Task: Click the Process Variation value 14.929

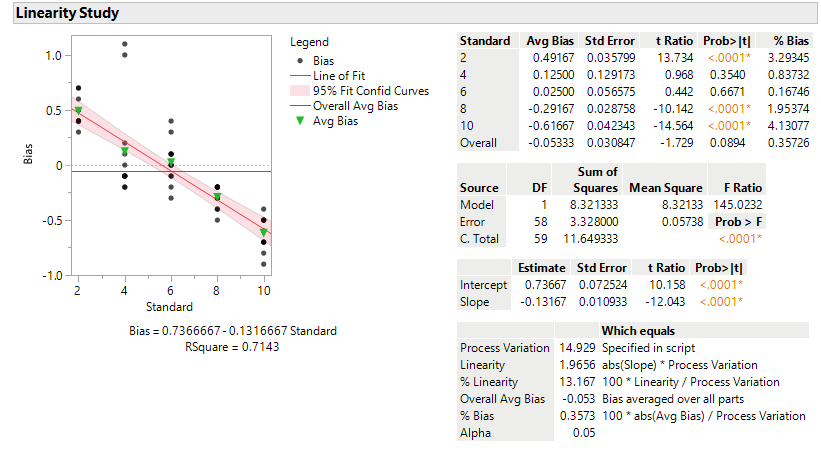Action: click(x=577, y=348)
